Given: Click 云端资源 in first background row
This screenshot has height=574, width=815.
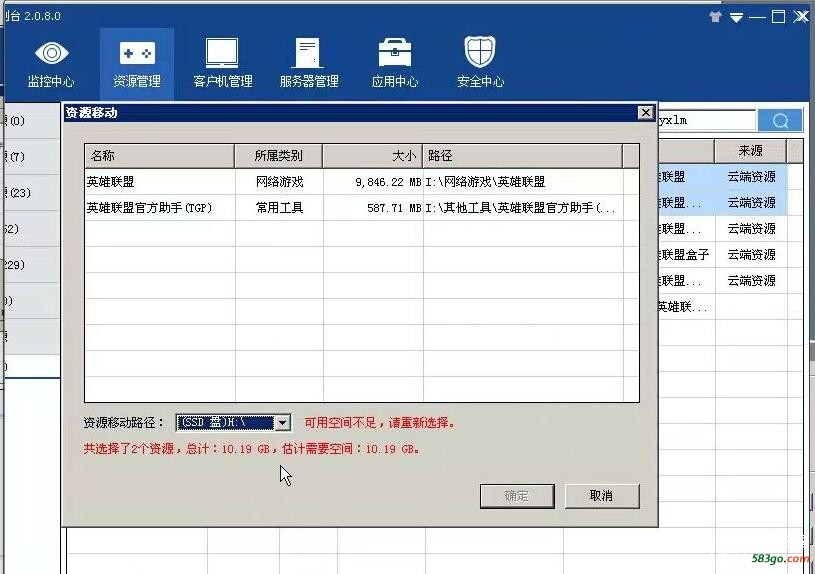Looking at the screenshot, I should (x=751, y=177).
